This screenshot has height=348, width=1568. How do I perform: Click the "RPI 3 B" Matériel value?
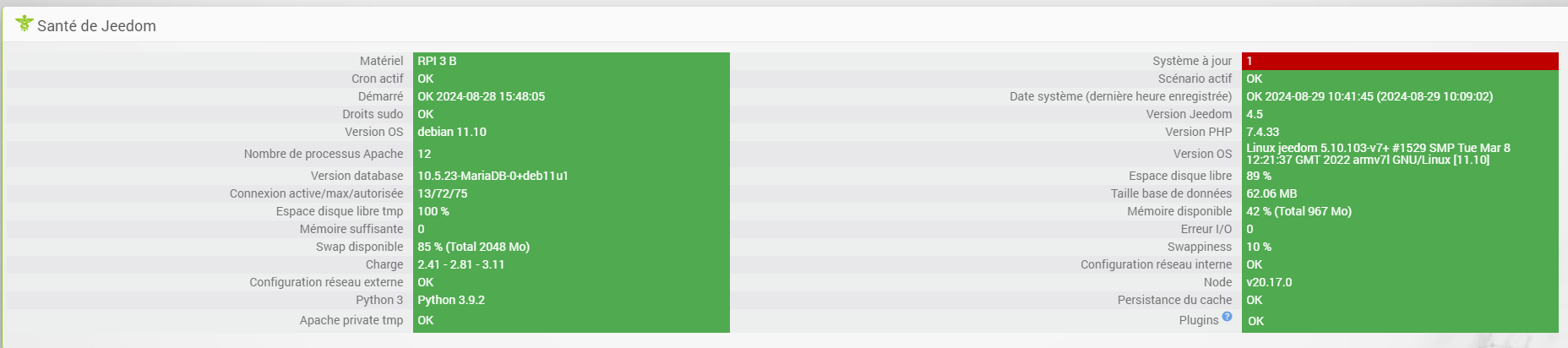(437, 61)
